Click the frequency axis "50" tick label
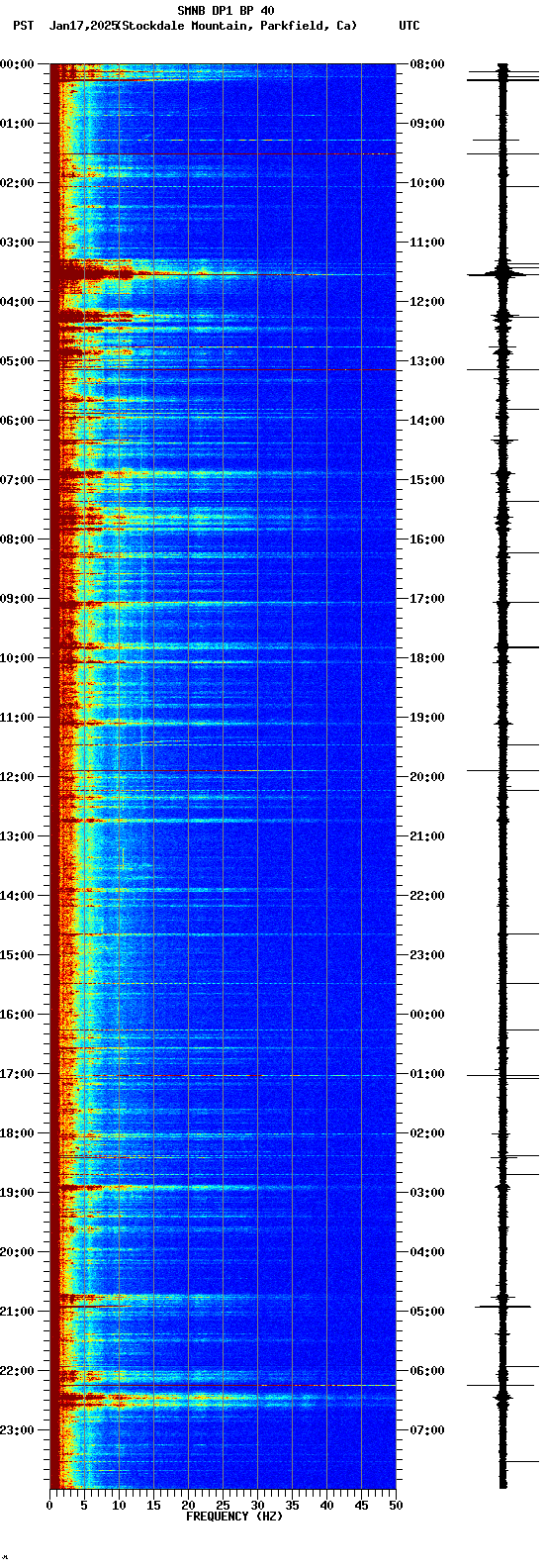546x1568 pixels. (x=396, y=1506)
